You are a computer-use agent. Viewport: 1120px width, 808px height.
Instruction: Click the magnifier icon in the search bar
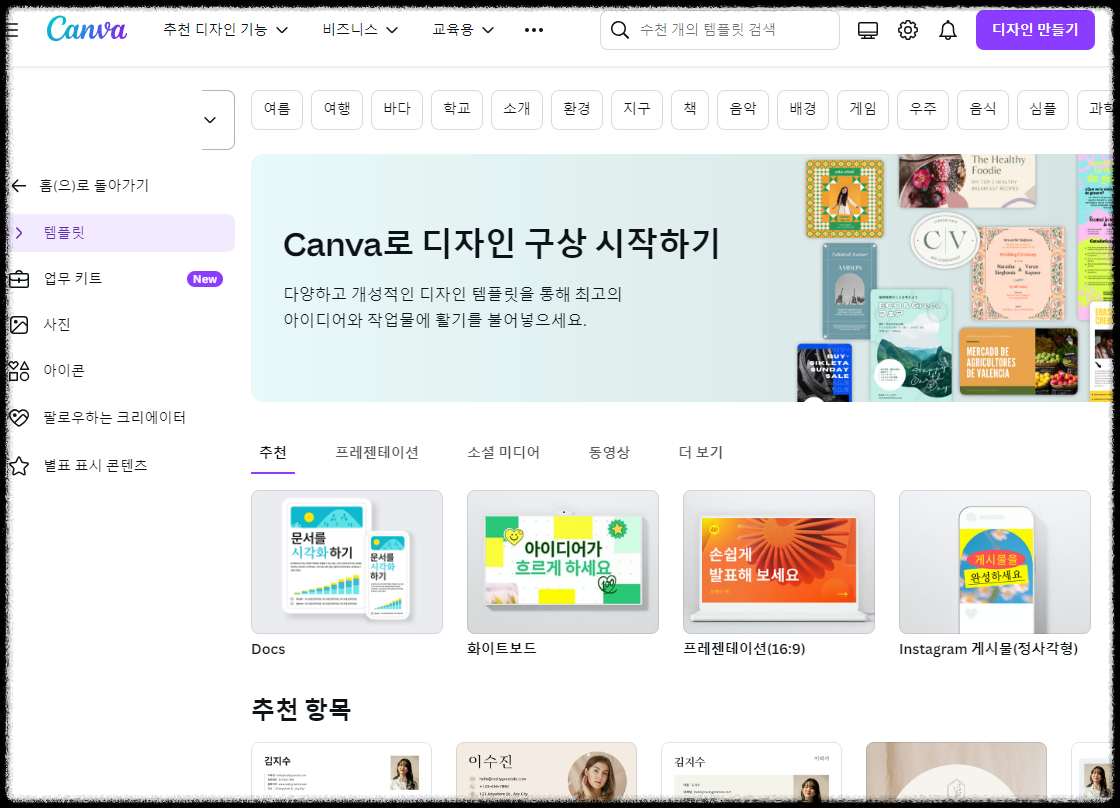coord(620,30)
